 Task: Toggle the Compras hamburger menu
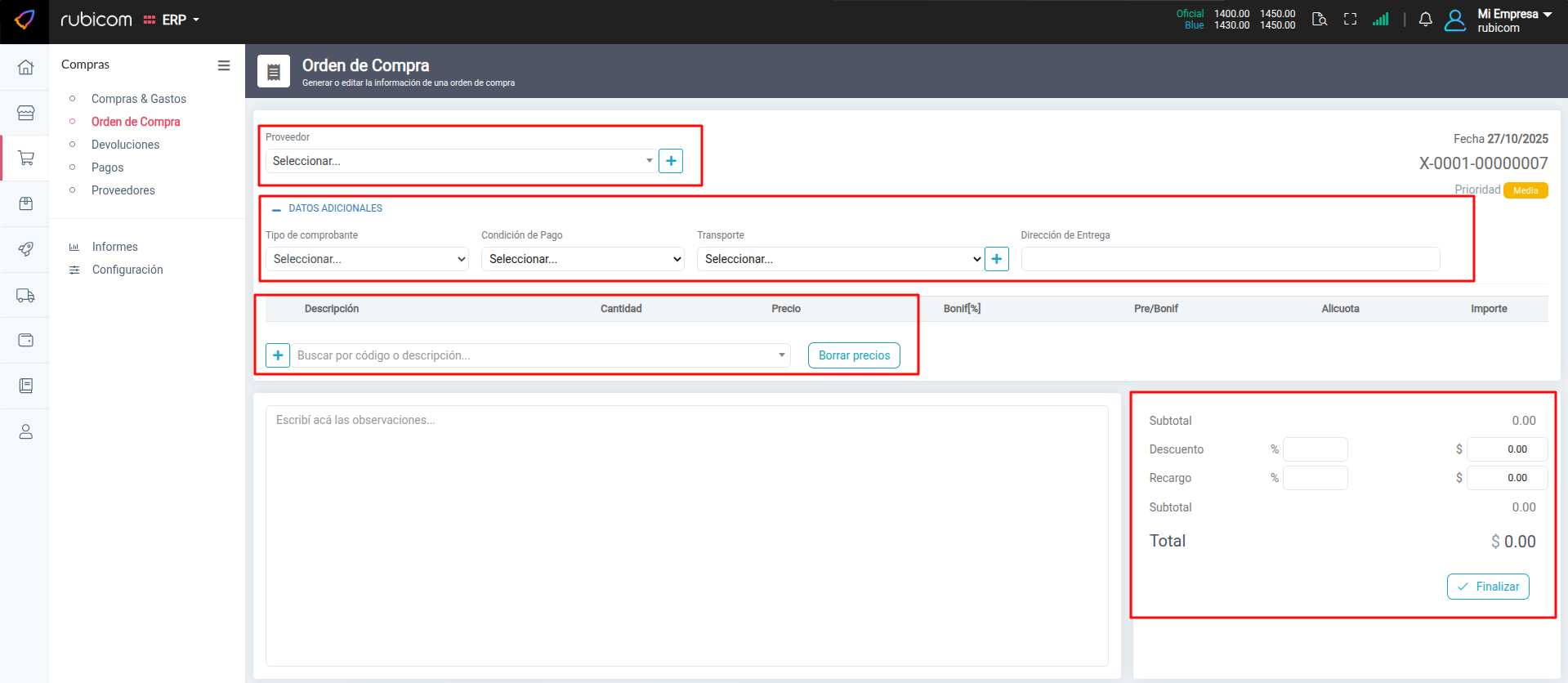223,65
